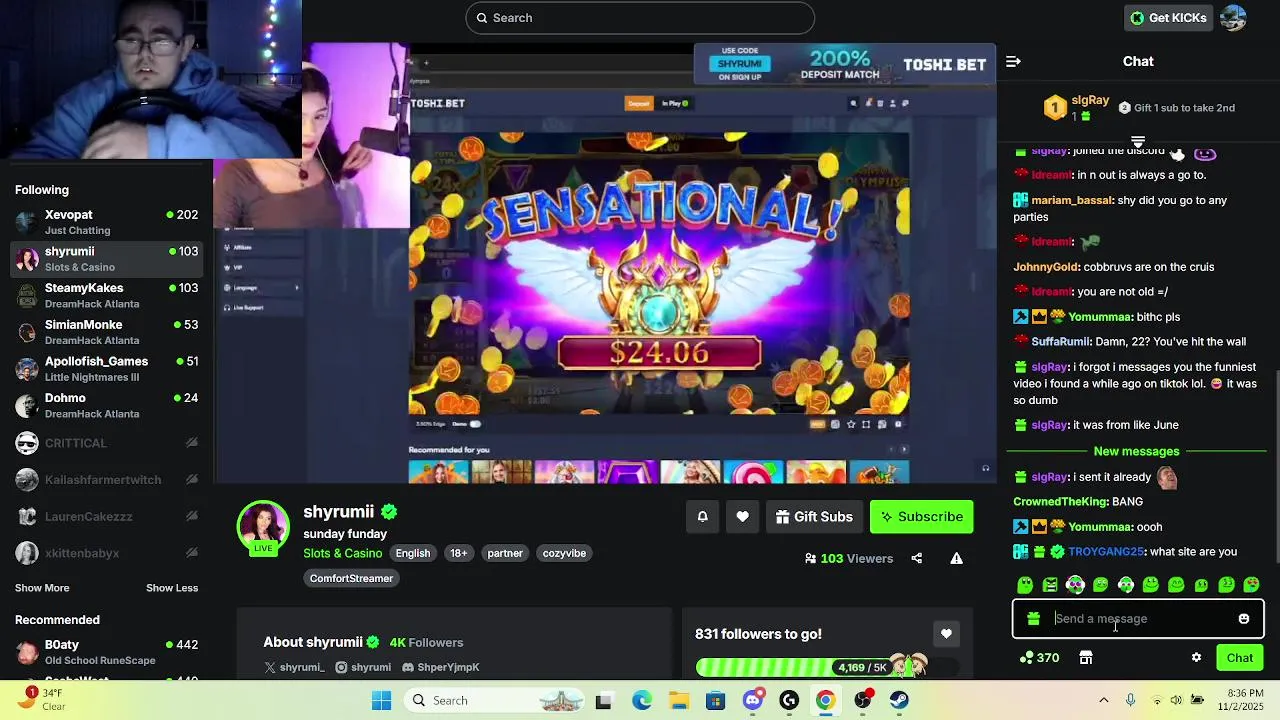The height and width of the screenshot is (720, 1280).
Task: Open the chat settings gear
Action: tap(1196, 658)
